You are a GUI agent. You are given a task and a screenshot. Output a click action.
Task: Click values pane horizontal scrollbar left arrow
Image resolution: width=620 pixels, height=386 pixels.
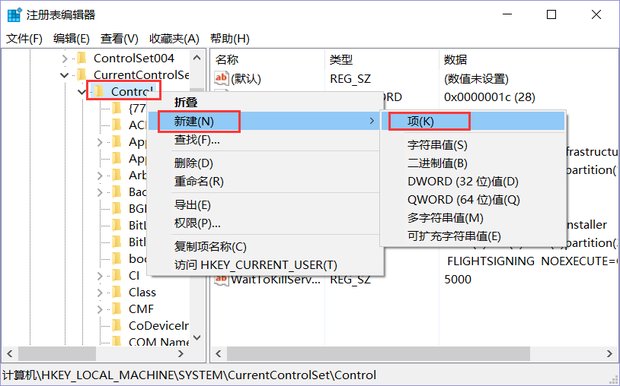[x=219, y=354]
